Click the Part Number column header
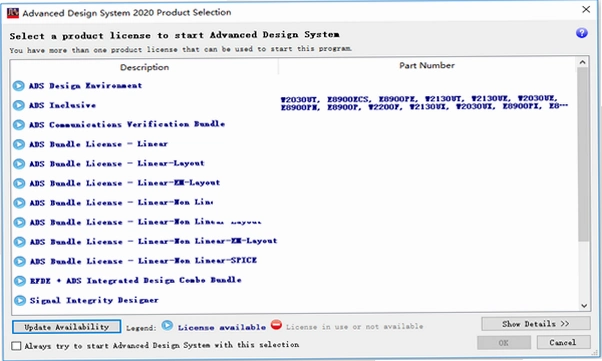602x361 pixels. pyautogui.click(x=427, y=66)
